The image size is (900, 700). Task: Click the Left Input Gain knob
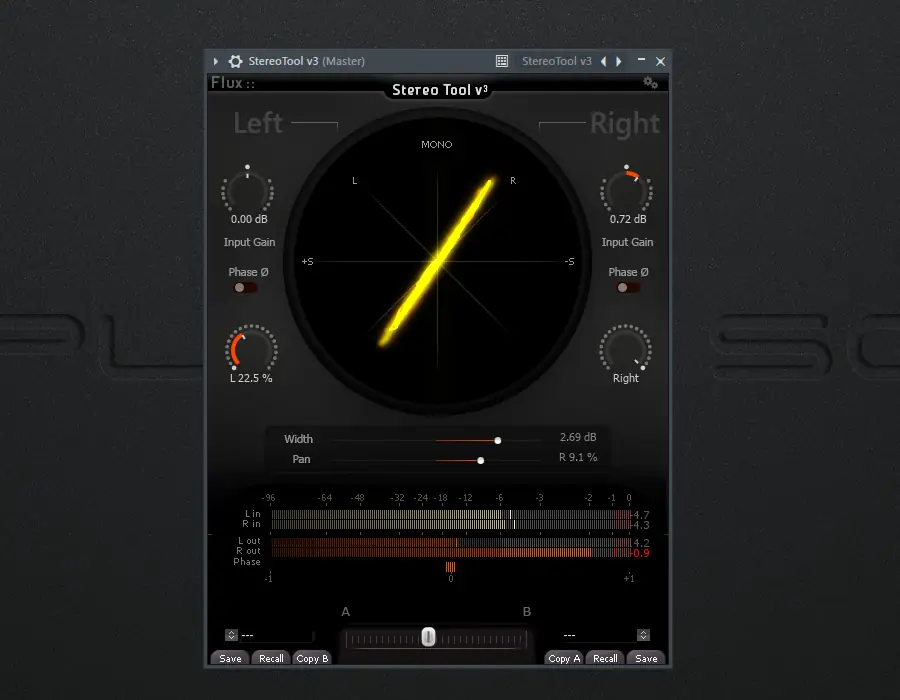tap(247, 191)
